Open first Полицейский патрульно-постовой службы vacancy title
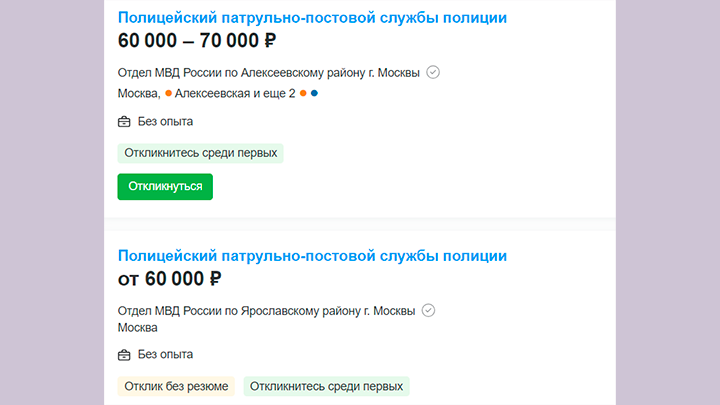720x405 pixels. [x=312, y=17]
